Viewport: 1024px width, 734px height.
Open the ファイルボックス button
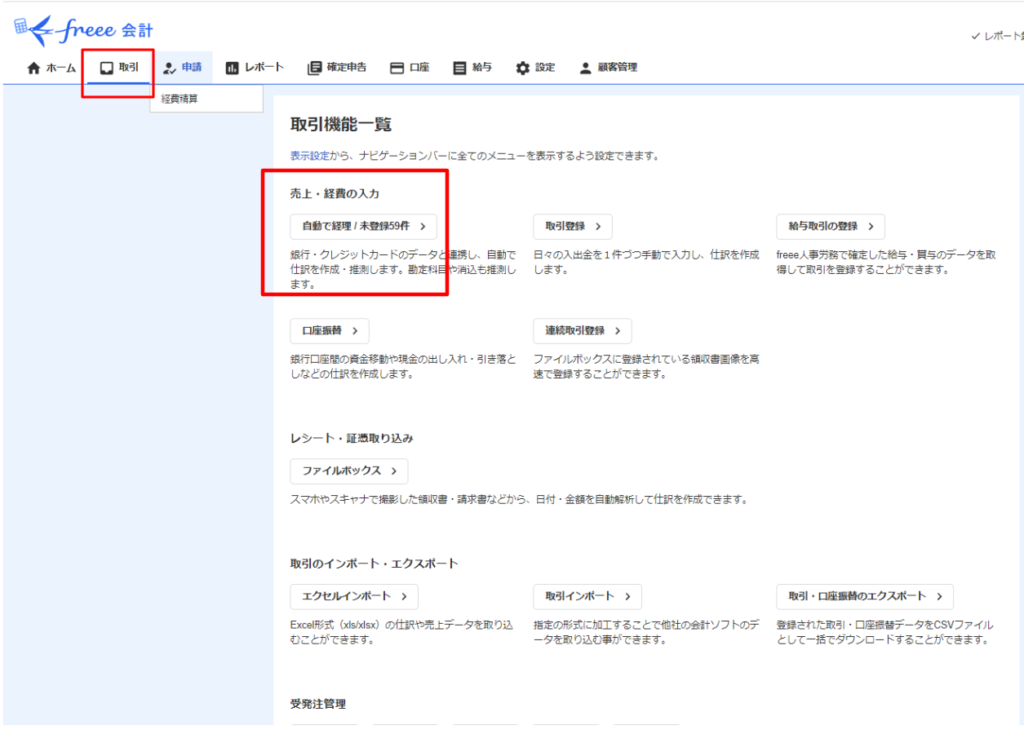[349, 471]
